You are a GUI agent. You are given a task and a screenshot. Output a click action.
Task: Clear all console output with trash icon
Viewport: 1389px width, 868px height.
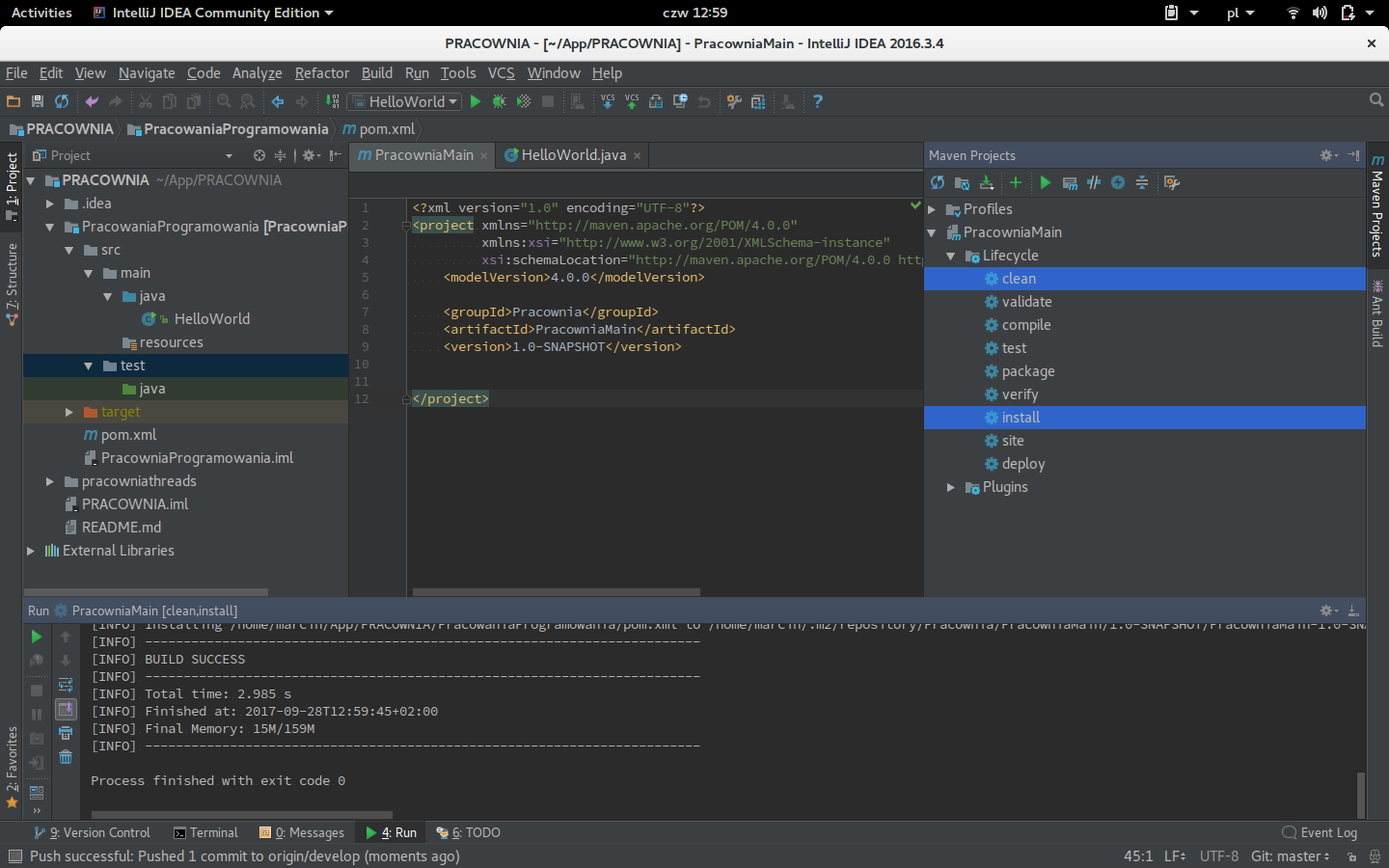tap(66, 757)
